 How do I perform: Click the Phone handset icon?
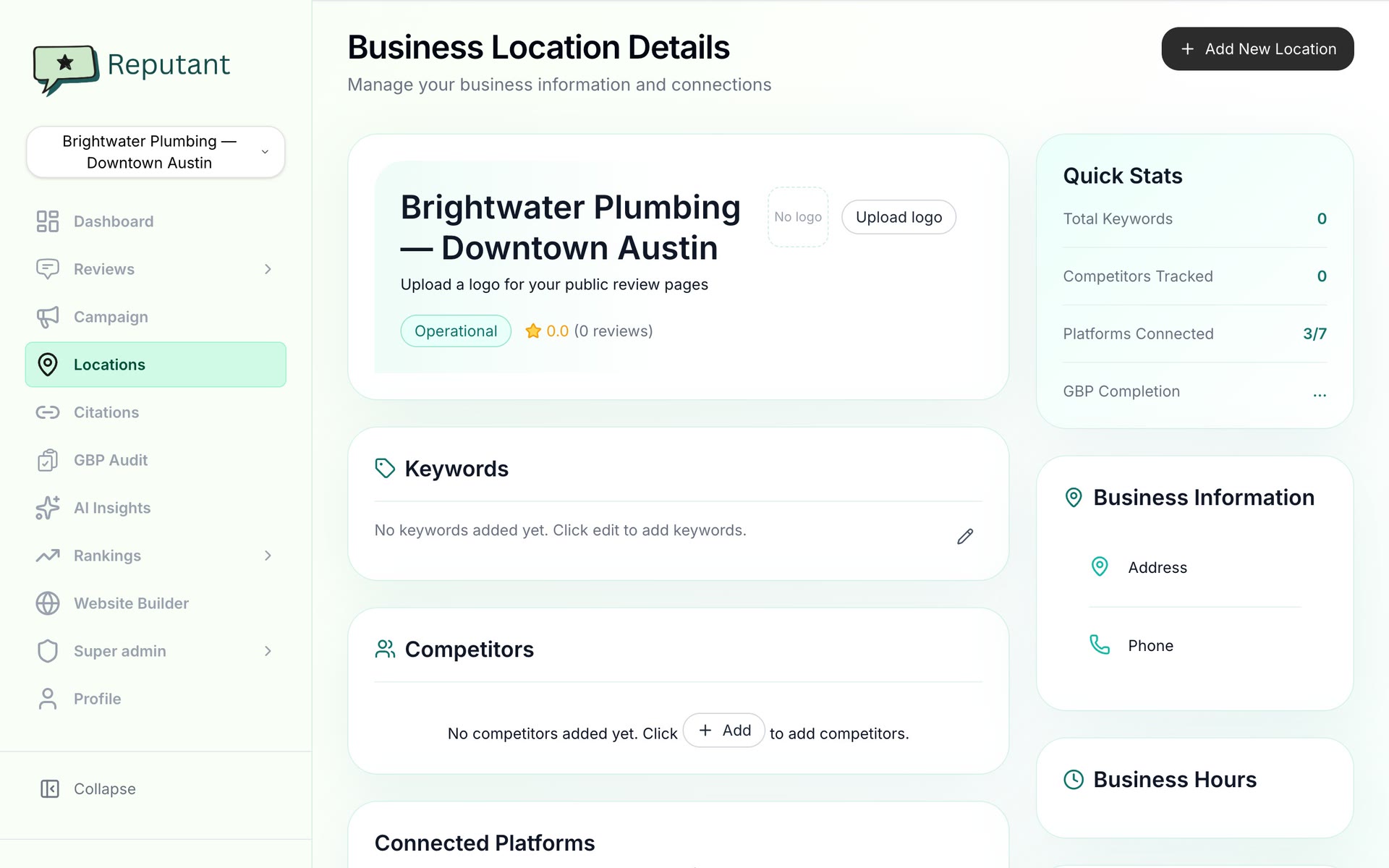click(1100, 644)
